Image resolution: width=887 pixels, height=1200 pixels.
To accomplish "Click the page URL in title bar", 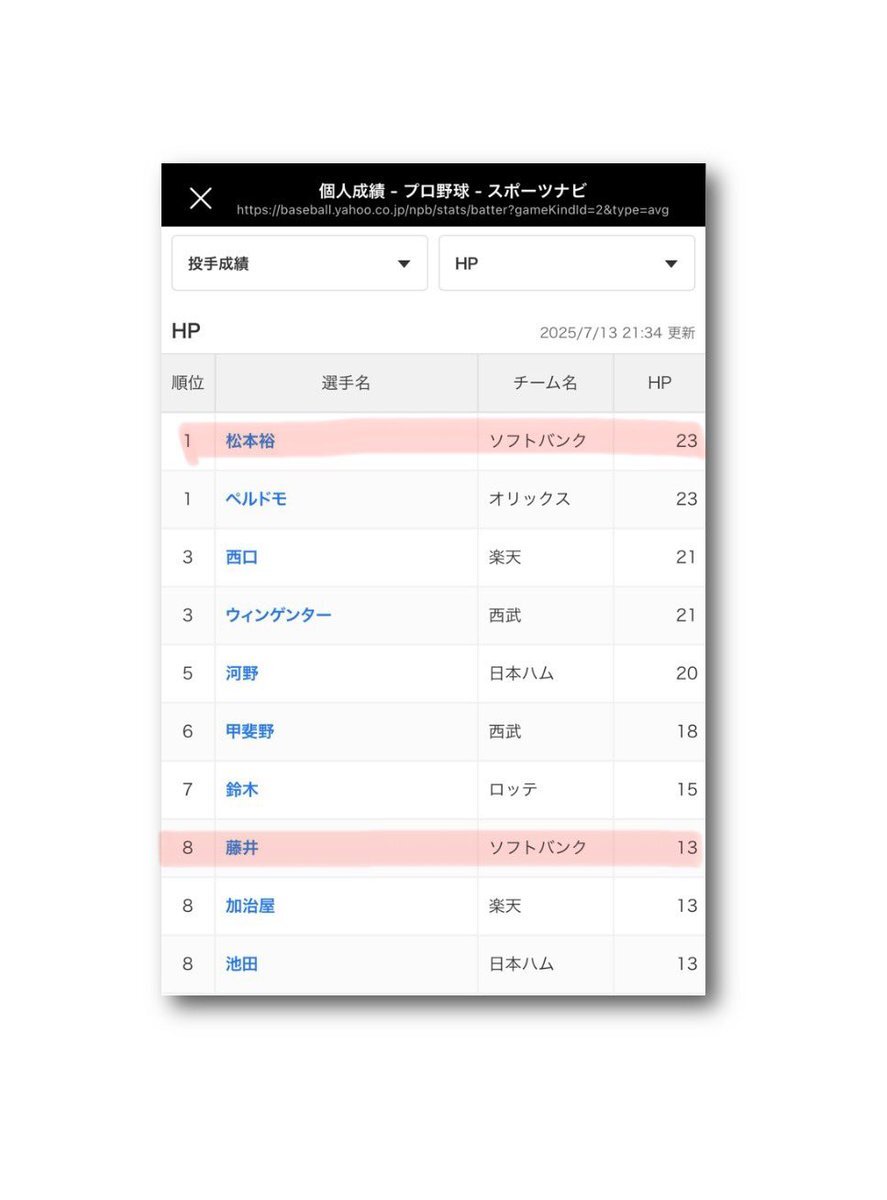I will (453, 211).
